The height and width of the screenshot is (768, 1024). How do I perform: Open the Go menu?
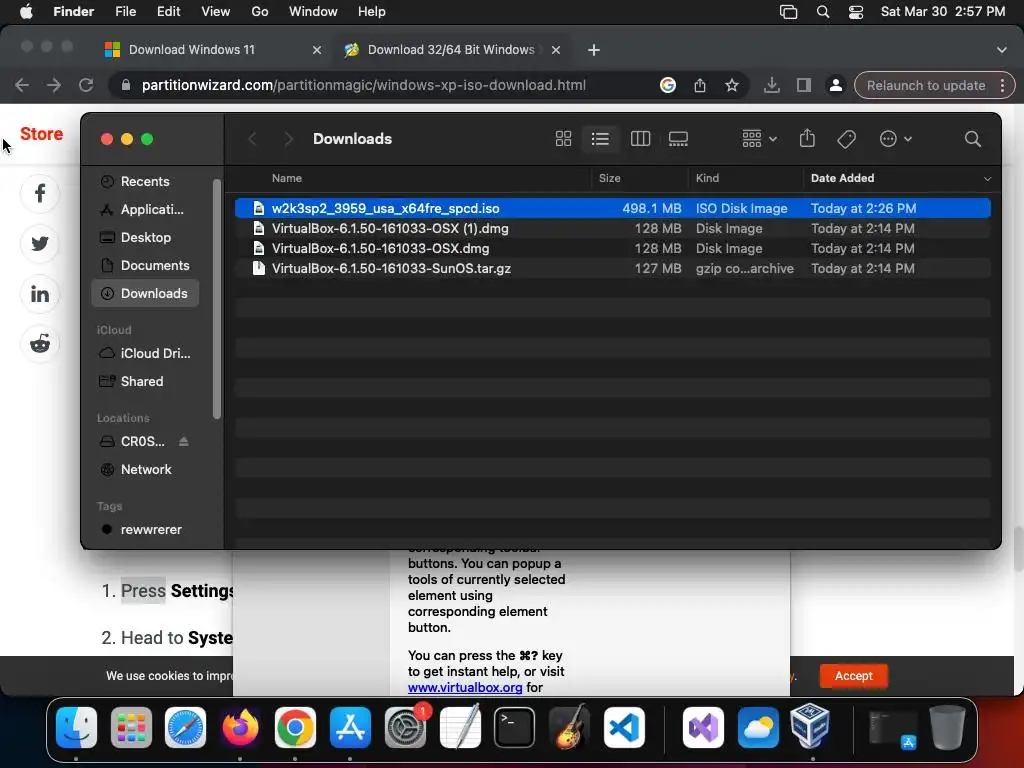260,12
